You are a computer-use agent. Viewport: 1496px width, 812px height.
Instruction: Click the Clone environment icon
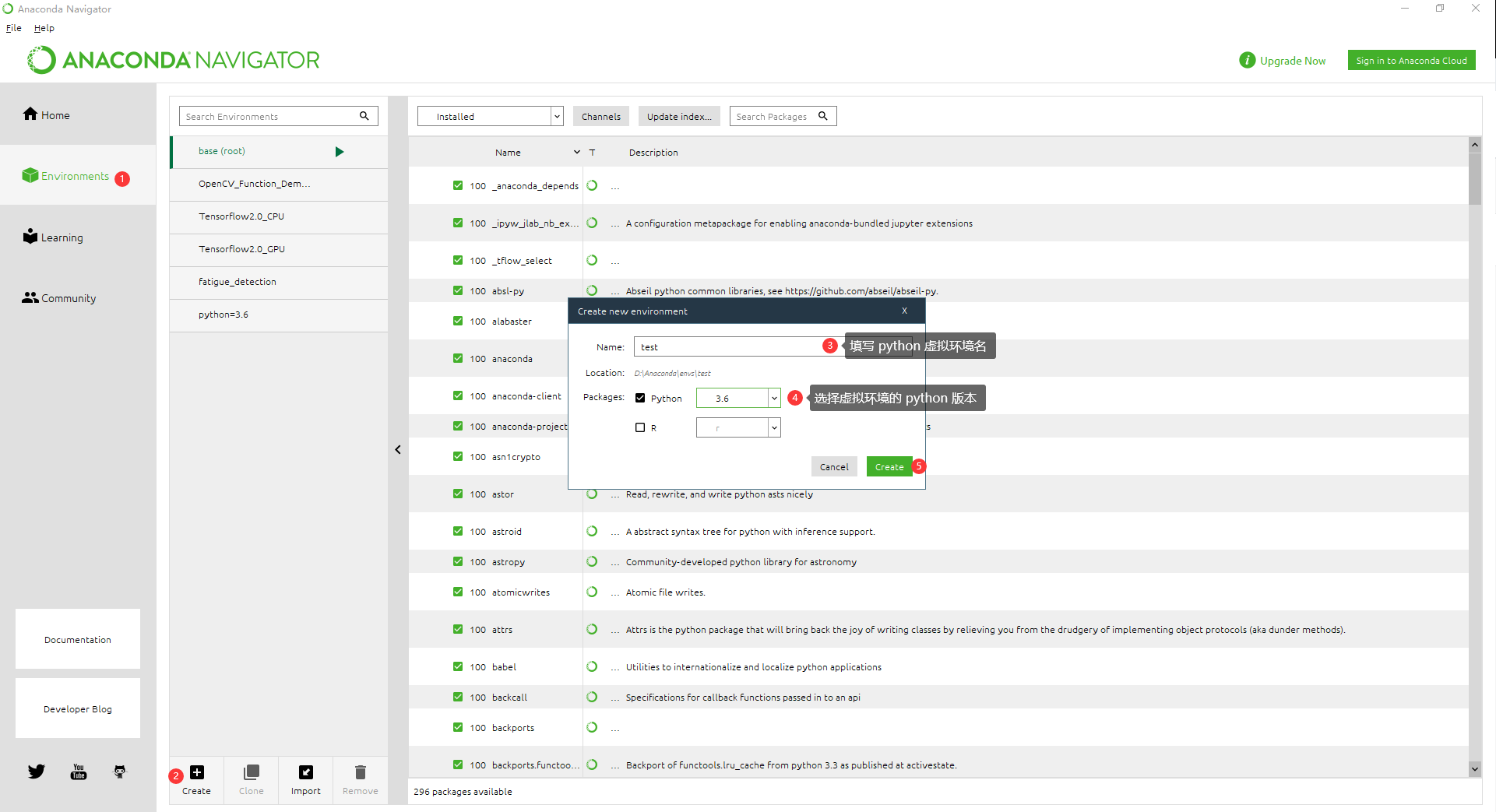[251, 772]
